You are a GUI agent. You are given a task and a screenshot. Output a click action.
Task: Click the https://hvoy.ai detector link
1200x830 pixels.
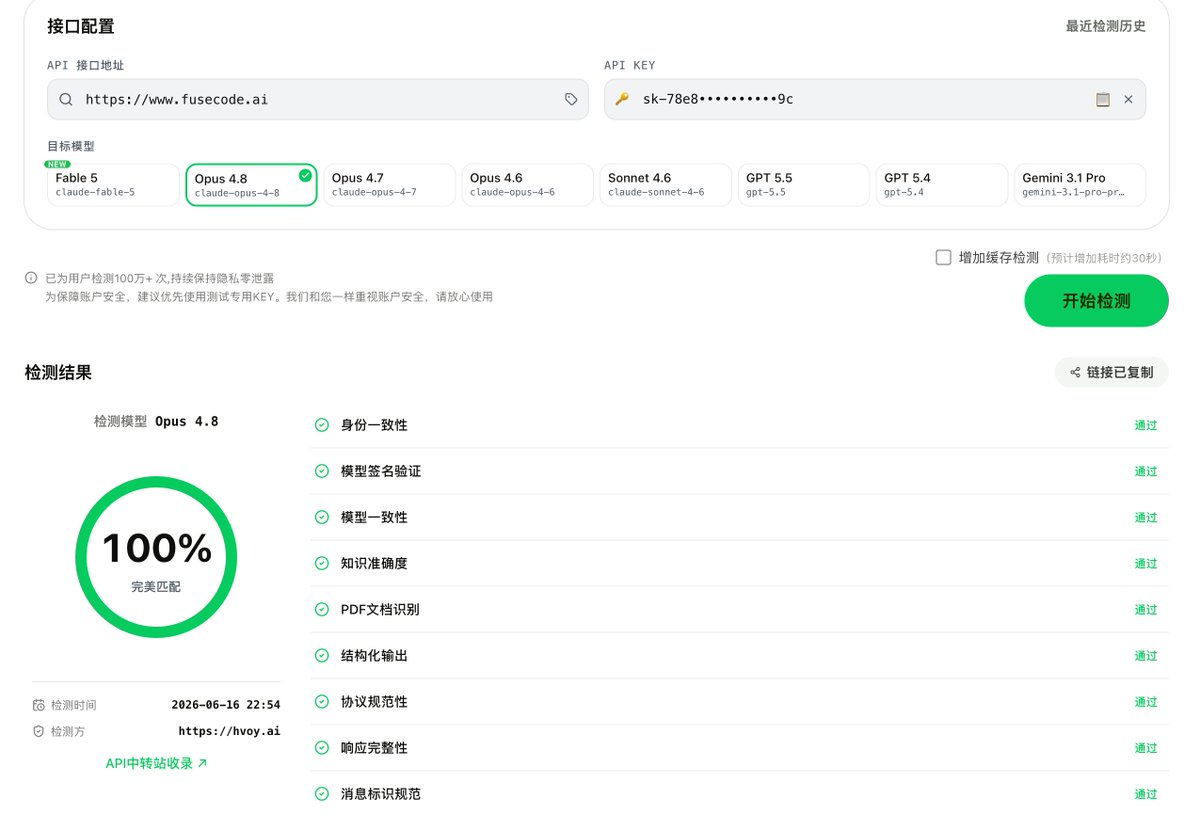click(x=229, y=731)
